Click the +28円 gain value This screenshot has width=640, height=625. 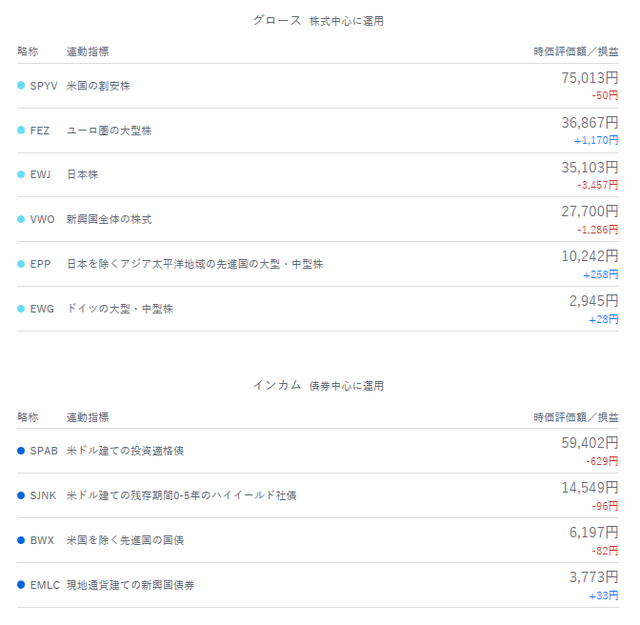603,319
